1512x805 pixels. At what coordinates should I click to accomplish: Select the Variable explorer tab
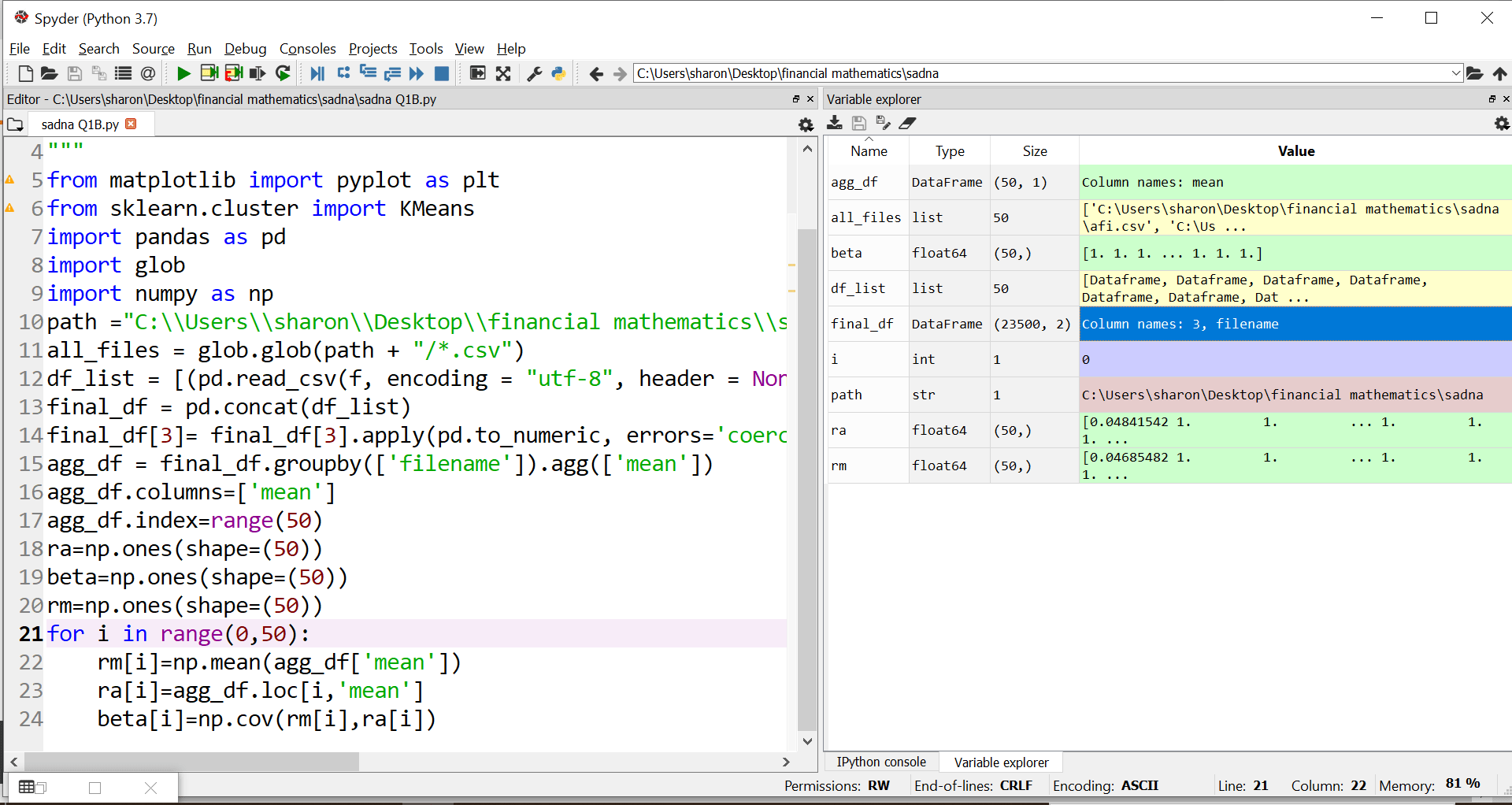[x=1001, y=762]
